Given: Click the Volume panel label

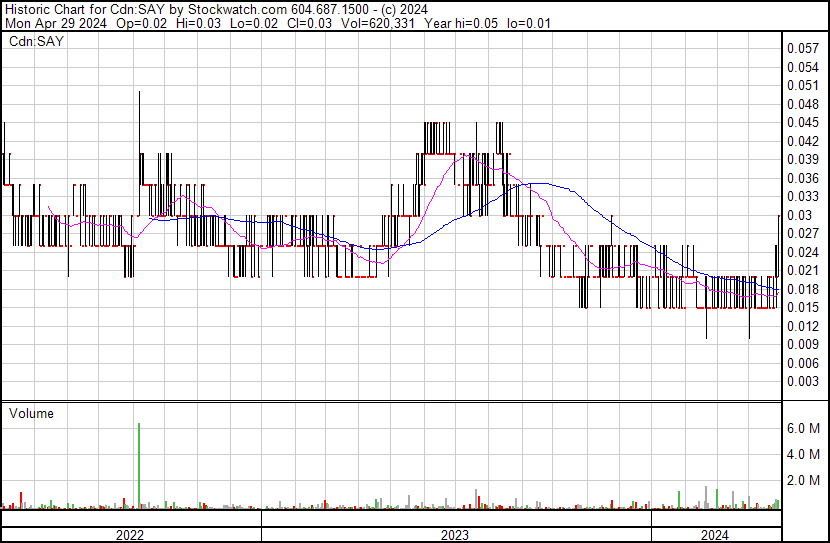Looking at the screenshot, I should click(31, 413).
